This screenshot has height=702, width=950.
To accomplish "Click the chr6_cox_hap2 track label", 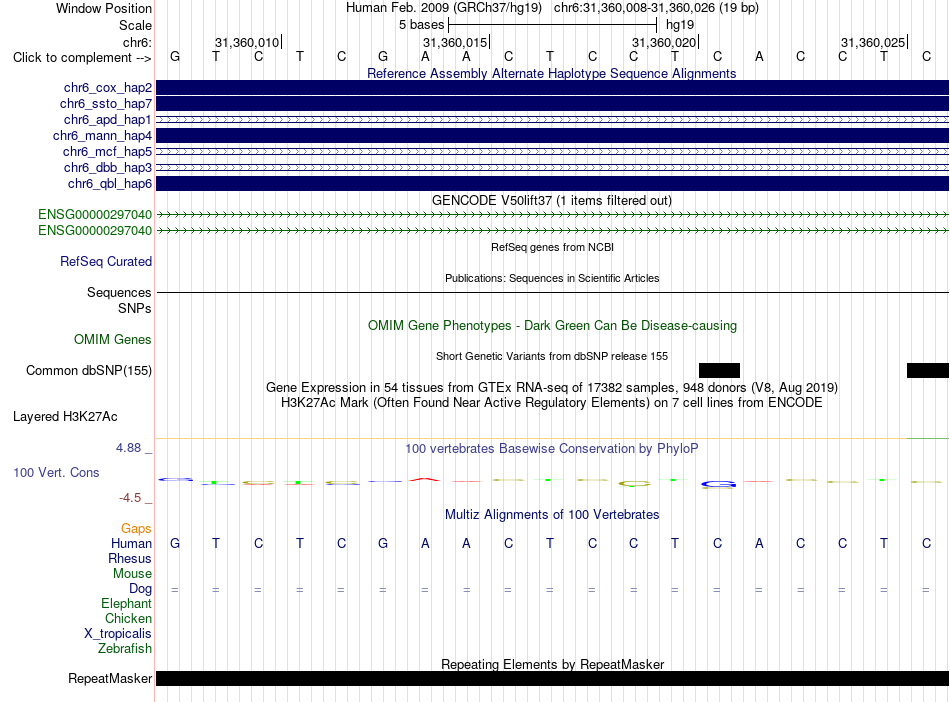I will point(108,88).
